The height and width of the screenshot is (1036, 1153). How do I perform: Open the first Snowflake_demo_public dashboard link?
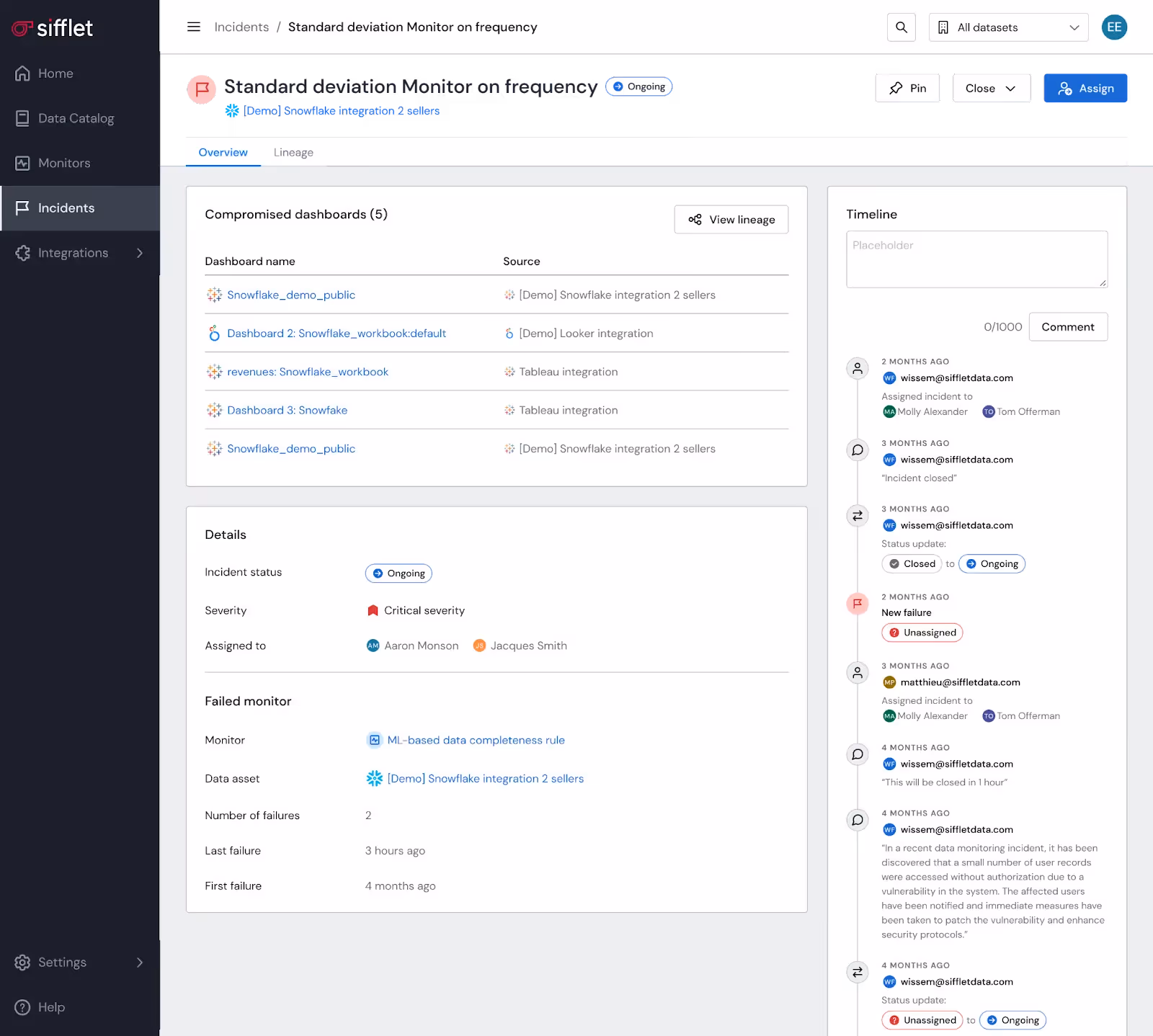pyautogui.click(x=291, y=295)
